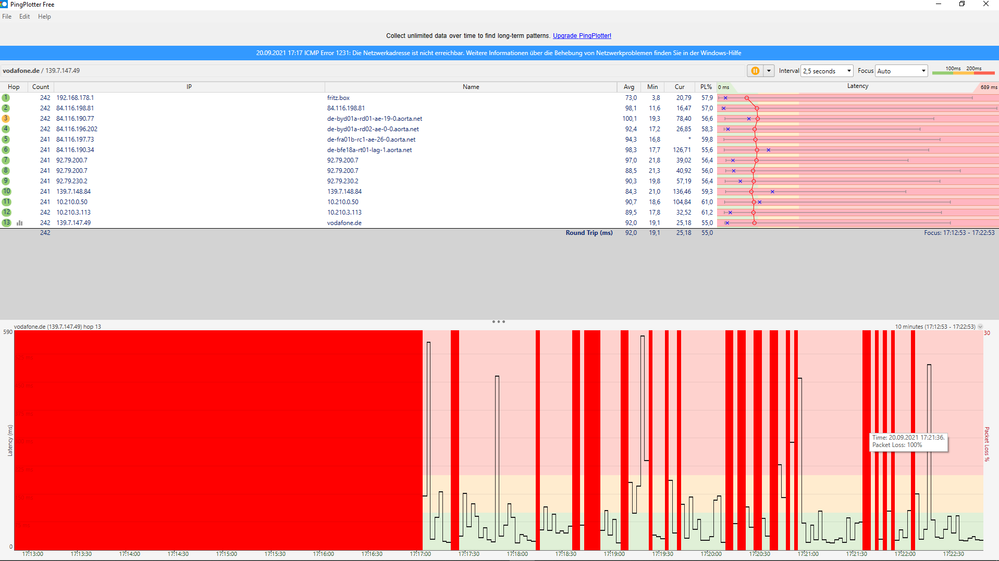This screenshot has height=561, width=999.
Task: Click the orange hop 3 circle icon
Action: (6, 118)
